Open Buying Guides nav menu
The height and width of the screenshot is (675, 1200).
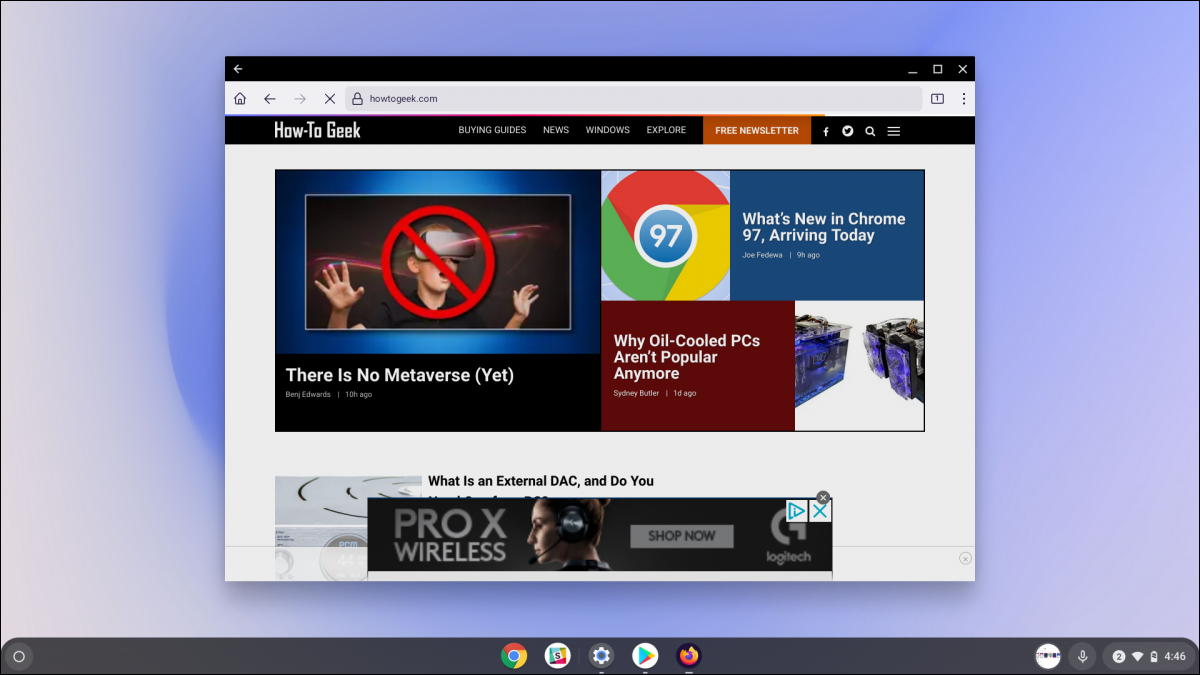click(x=492, y=130)
